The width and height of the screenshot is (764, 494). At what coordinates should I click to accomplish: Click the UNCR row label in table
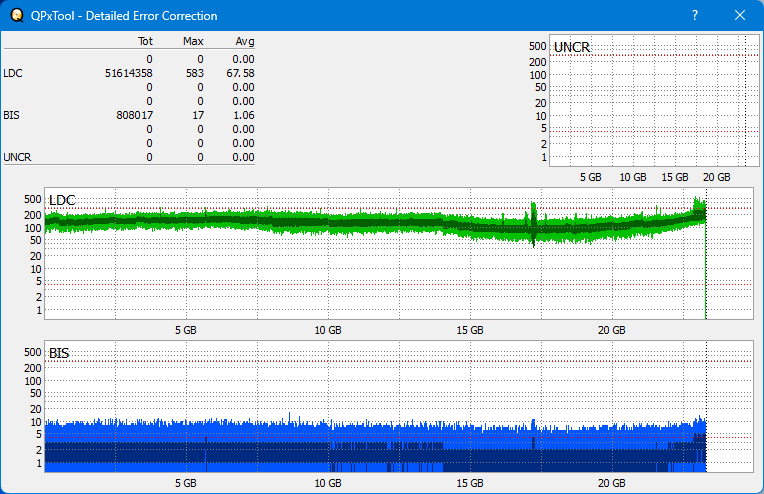[17, 157]
